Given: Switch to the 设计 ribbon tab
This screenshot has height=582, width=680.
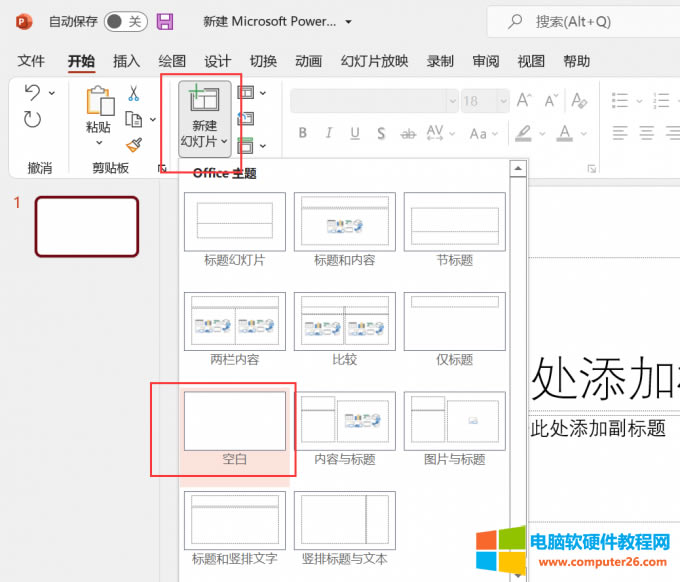Looking at the screenshot, I should click(x=217, y=61).
